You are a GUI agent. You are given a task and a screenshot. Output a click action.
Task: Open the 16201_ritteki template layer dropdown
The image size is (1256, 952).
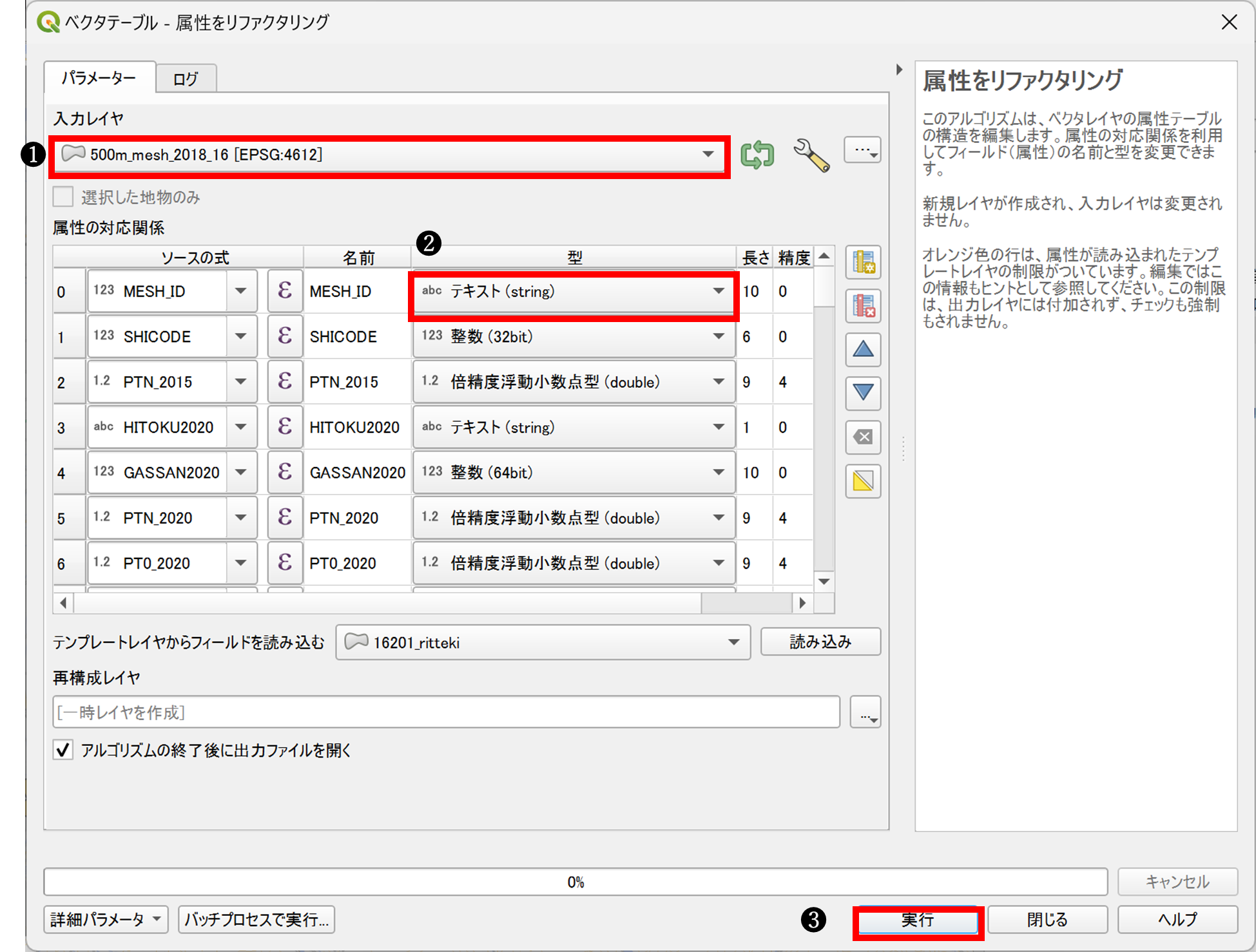543,642
